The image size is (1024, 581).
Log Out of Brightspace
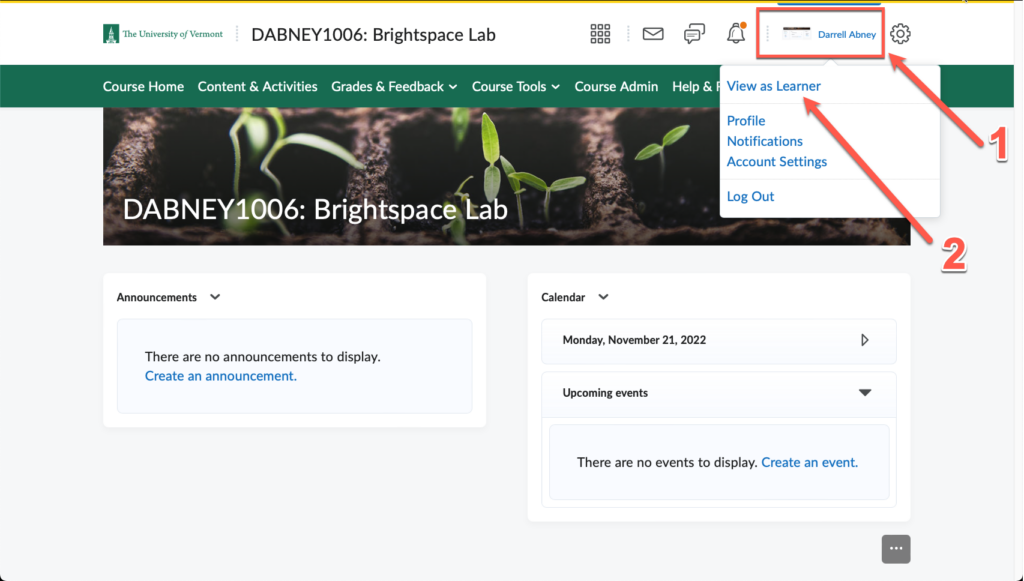[750, 196]
